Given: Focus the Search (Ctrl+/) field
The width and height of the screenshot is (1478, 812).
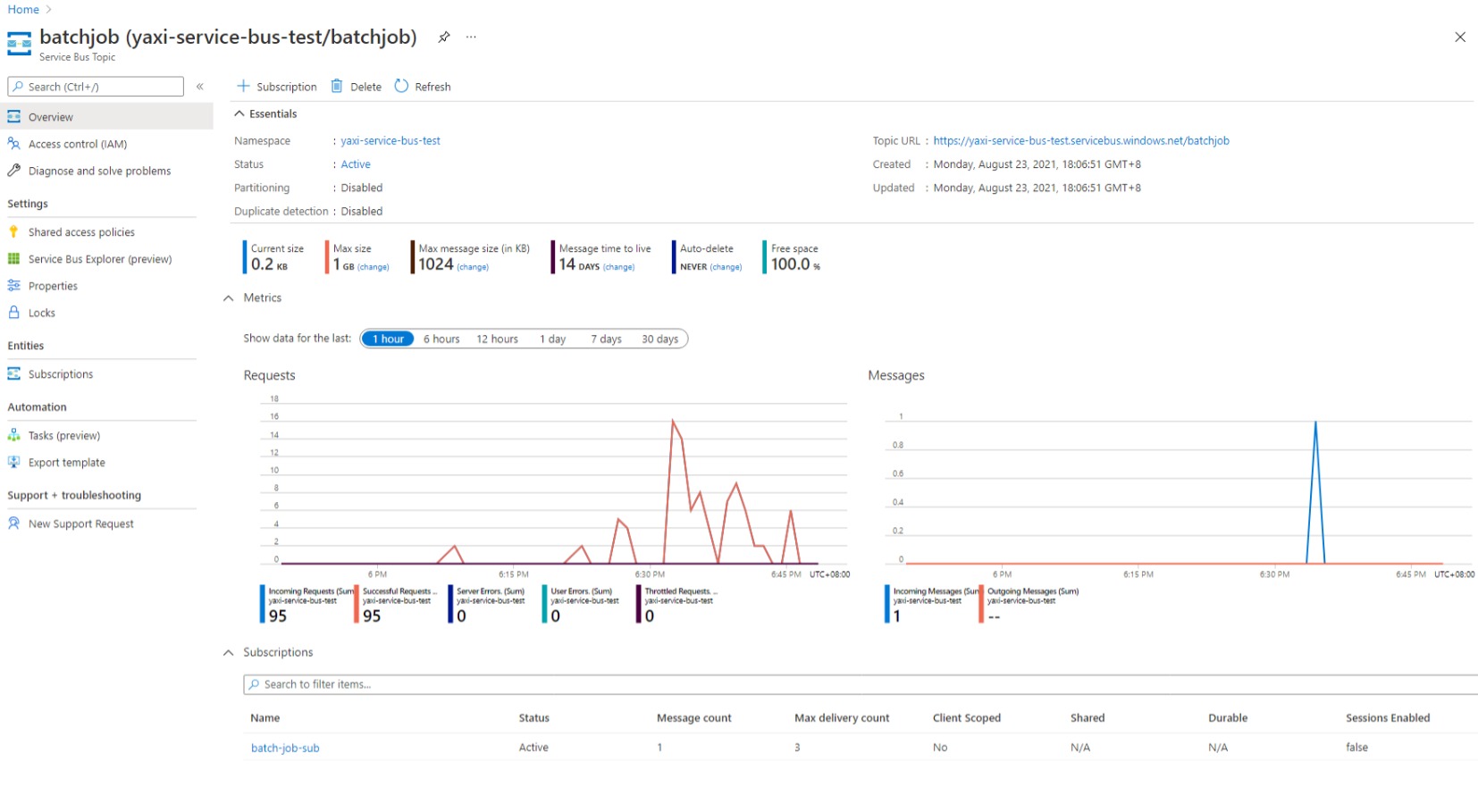Looking at the screenshot, I should click(x=96, y=87).
